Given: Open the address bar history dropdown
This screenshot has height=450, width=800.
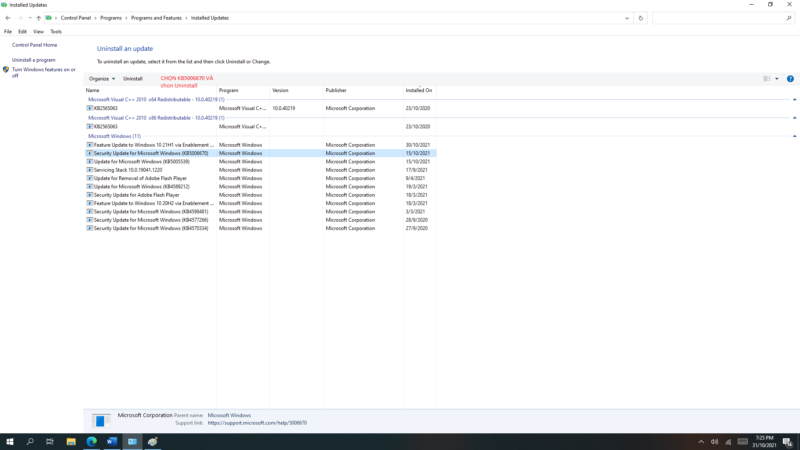Looking at the screenshot, I should (627, 18).
